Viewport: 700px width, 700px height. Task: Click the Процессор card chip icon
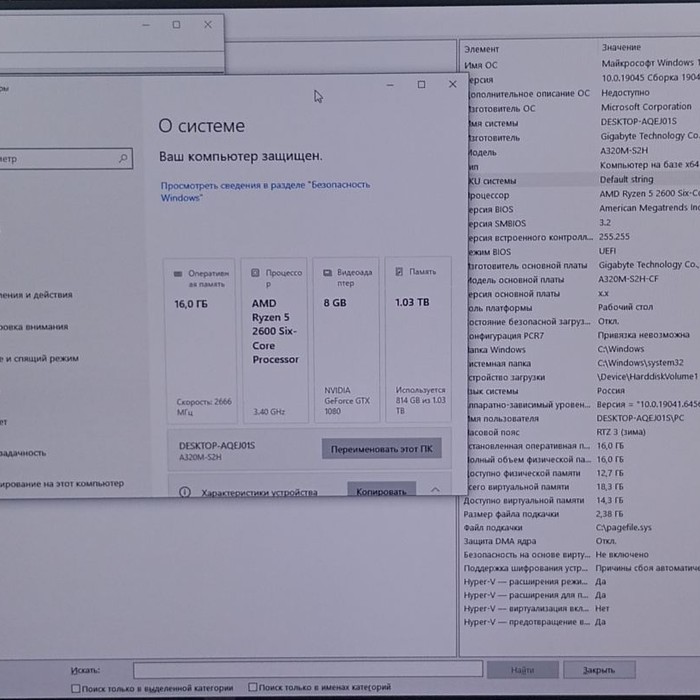[x=255, y=273]
